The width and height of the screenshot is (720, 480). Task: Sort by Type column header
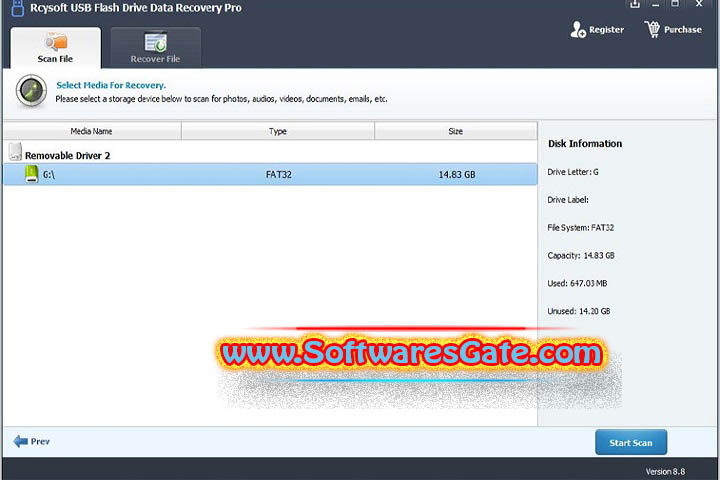coord(278,131)
